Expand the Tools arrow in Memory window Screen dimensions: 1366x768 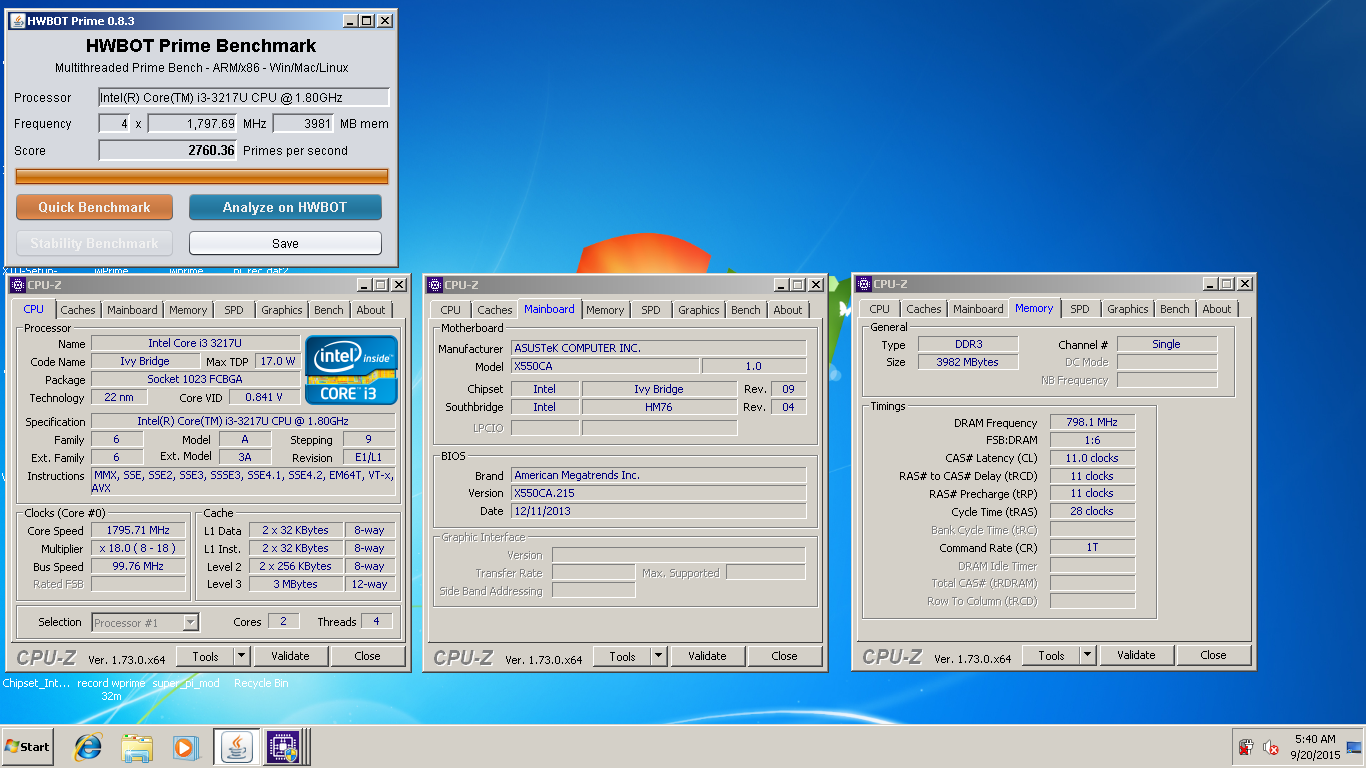coord(1087,655)
